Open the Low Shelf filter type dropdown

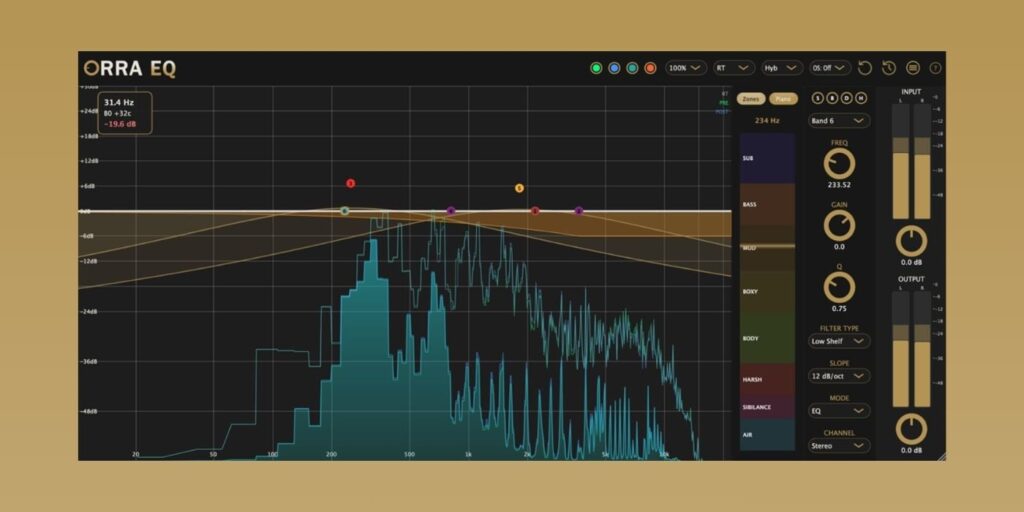(839, 341)
